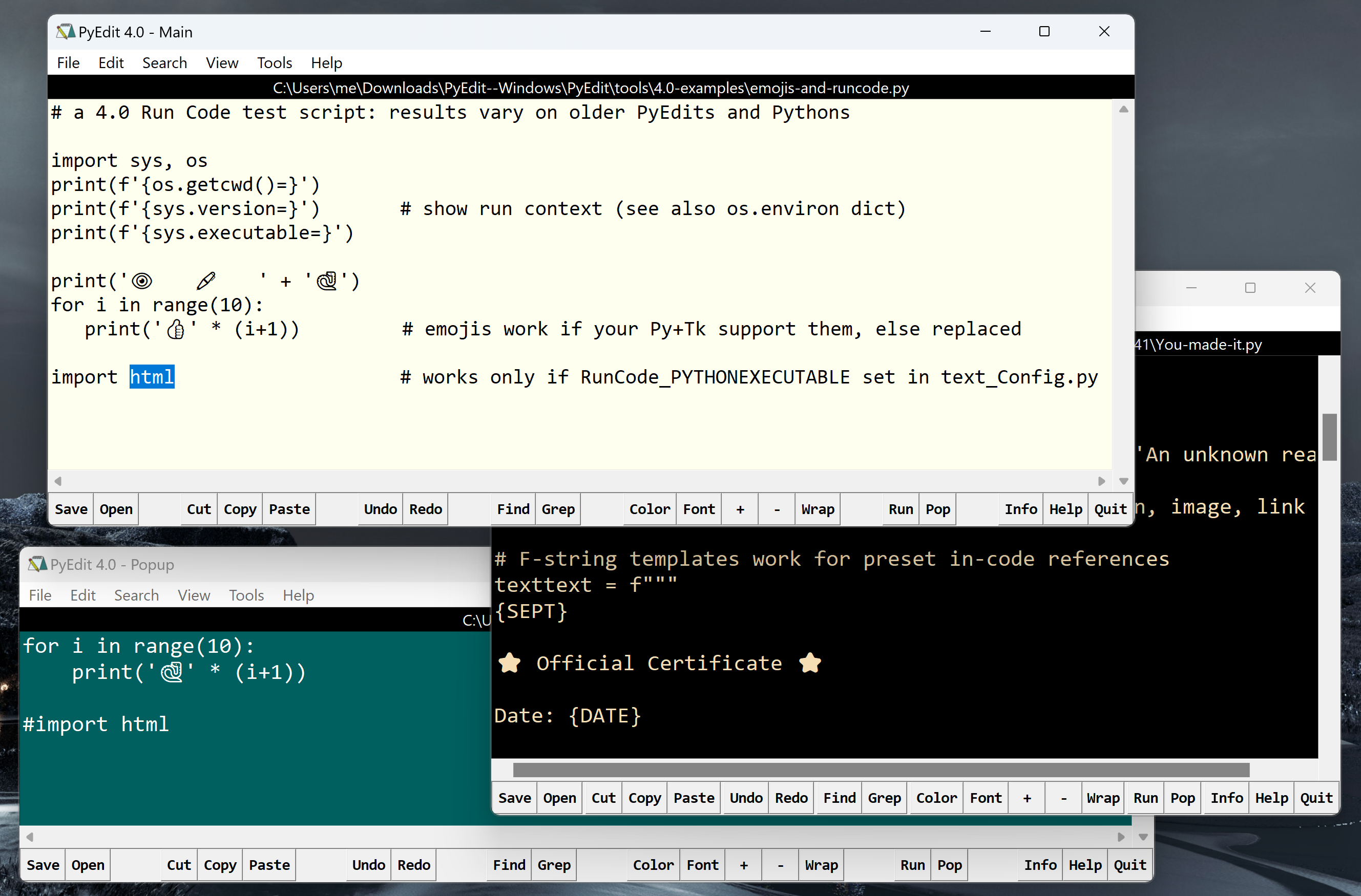Toggle Wrap in Main window toolbar
The image size is (1361, 896).
click(x=818, y=508)
